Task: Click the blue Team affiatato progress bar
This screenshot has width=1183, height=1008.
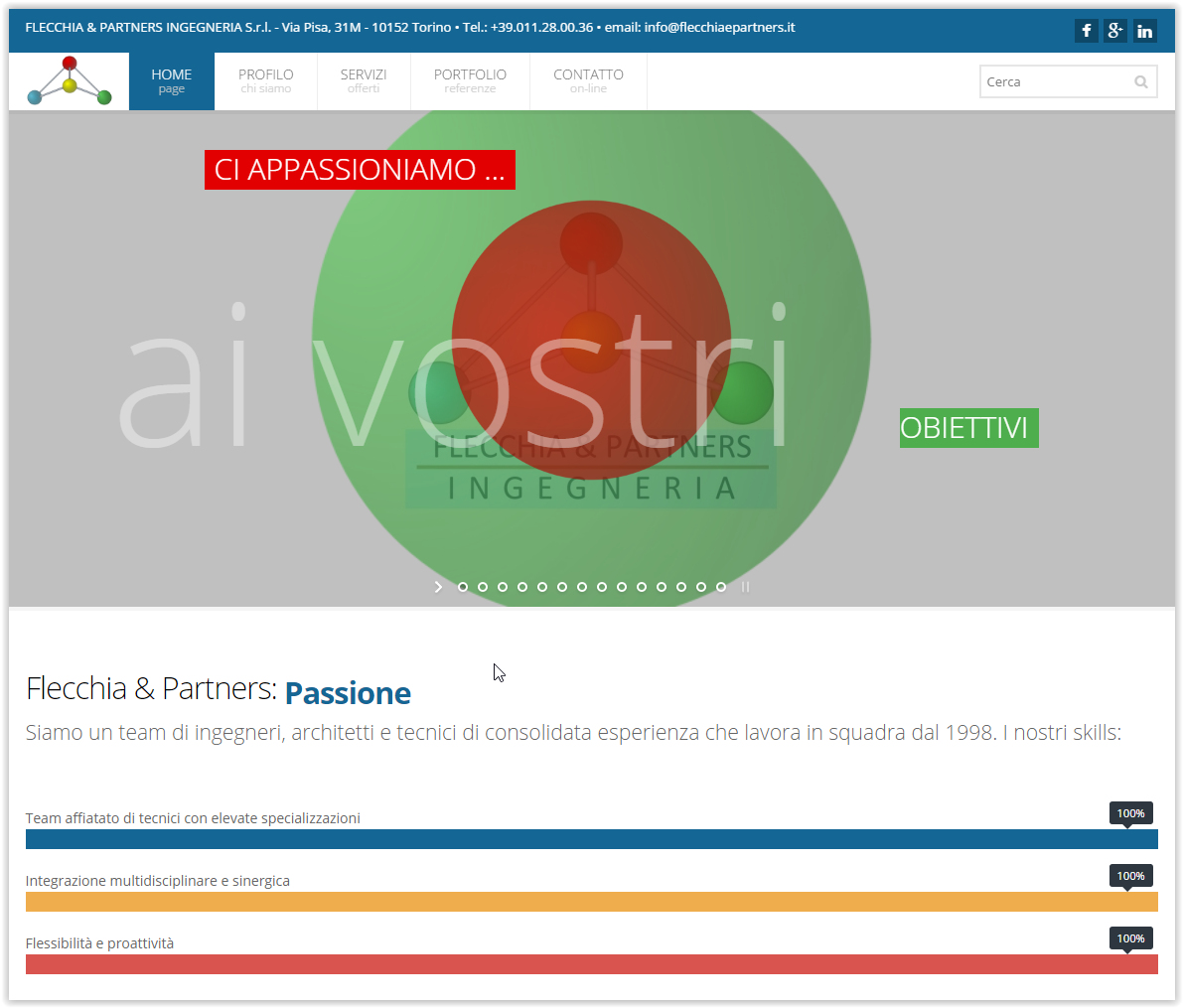Action: click(x=592, y=839)
